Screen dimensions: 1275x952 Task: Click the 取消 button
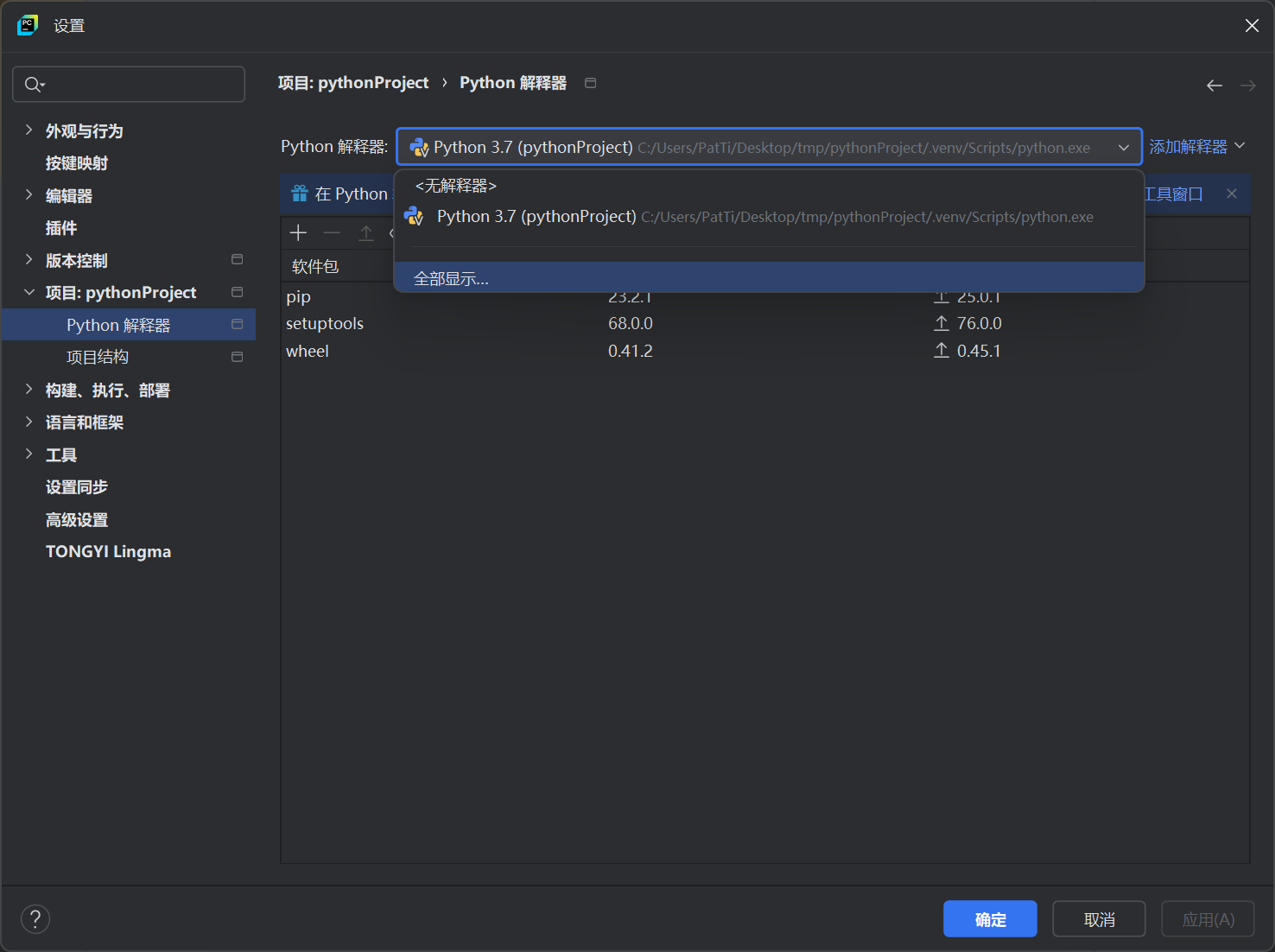(1099, 919)
